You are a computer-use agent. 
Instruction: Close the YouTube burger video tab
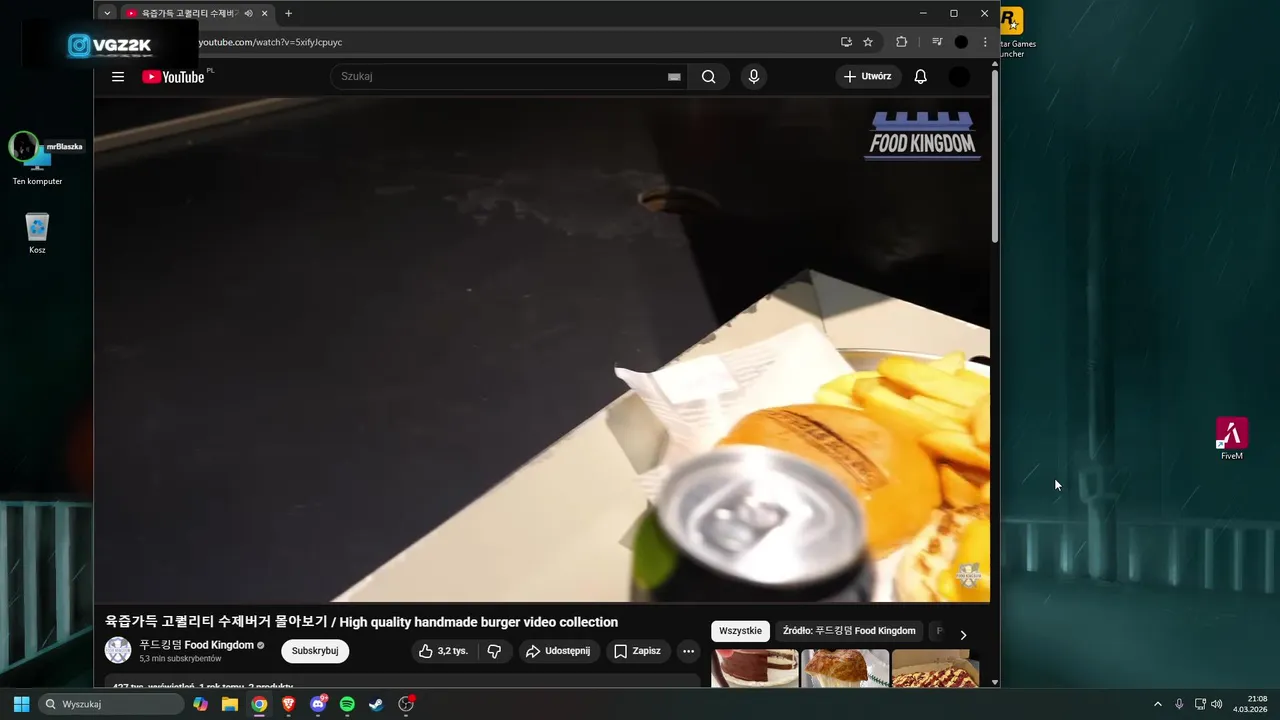(x=265, y=13)
